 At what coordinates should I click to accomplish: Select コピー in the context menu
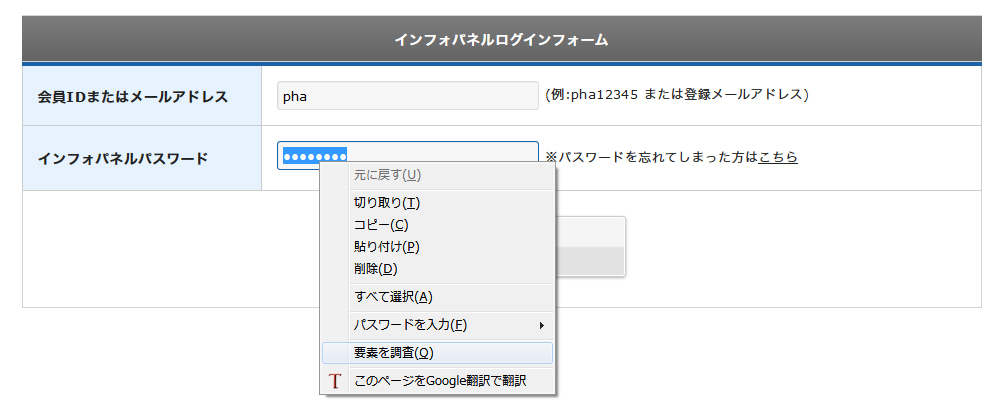click(381, 225)
